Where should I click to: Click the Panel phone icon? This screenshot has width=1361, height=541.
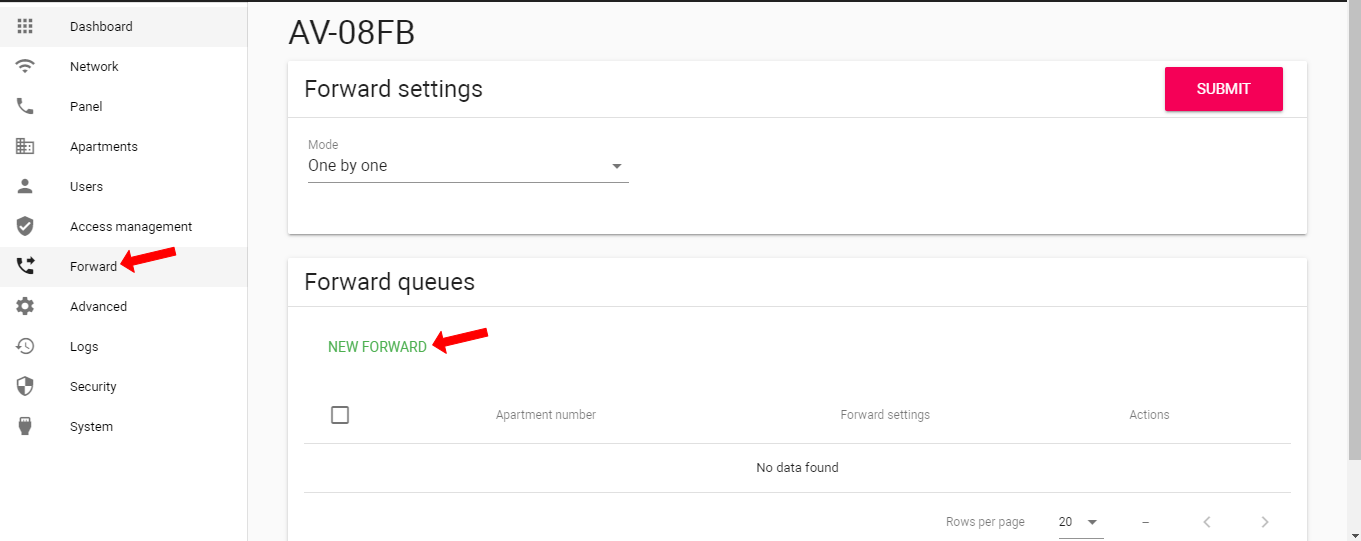point(26,106)
